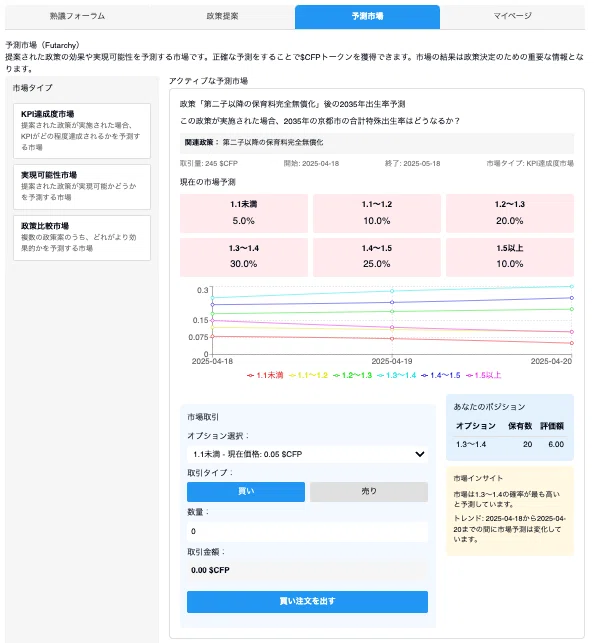Click the あなたのポジション heading
The width and height of the screenshot is (595, 643).
coord(489,407)
